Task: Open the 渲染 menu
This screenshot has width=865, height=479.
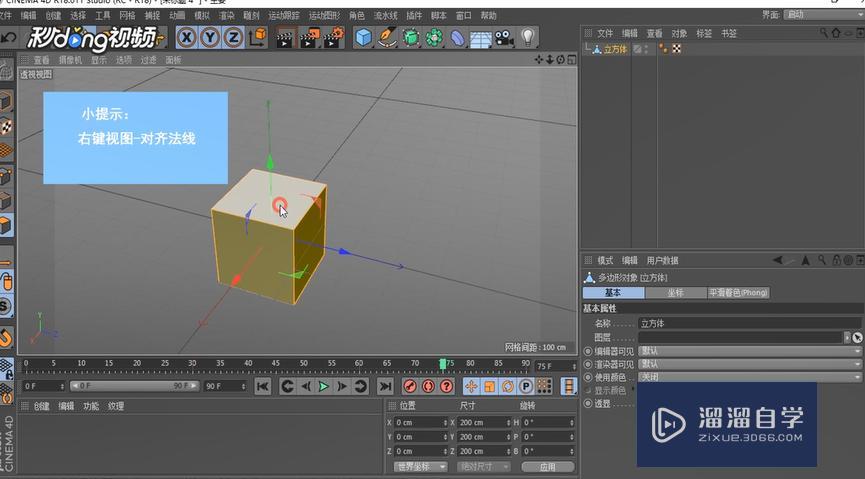Action: coord(226,15)
